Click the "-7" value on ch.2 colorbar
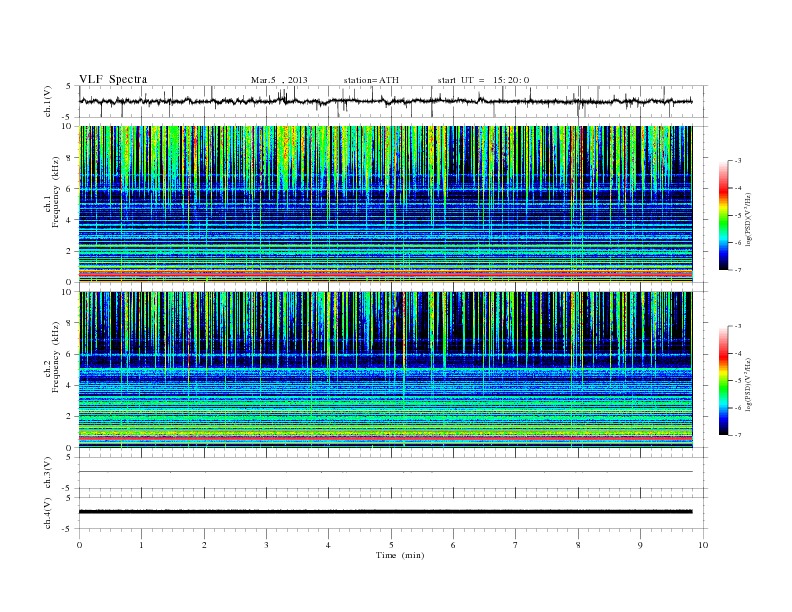Image resolution: width=792 pixels, height=612 pixels. pyautogui.click(x=736, y=435)
